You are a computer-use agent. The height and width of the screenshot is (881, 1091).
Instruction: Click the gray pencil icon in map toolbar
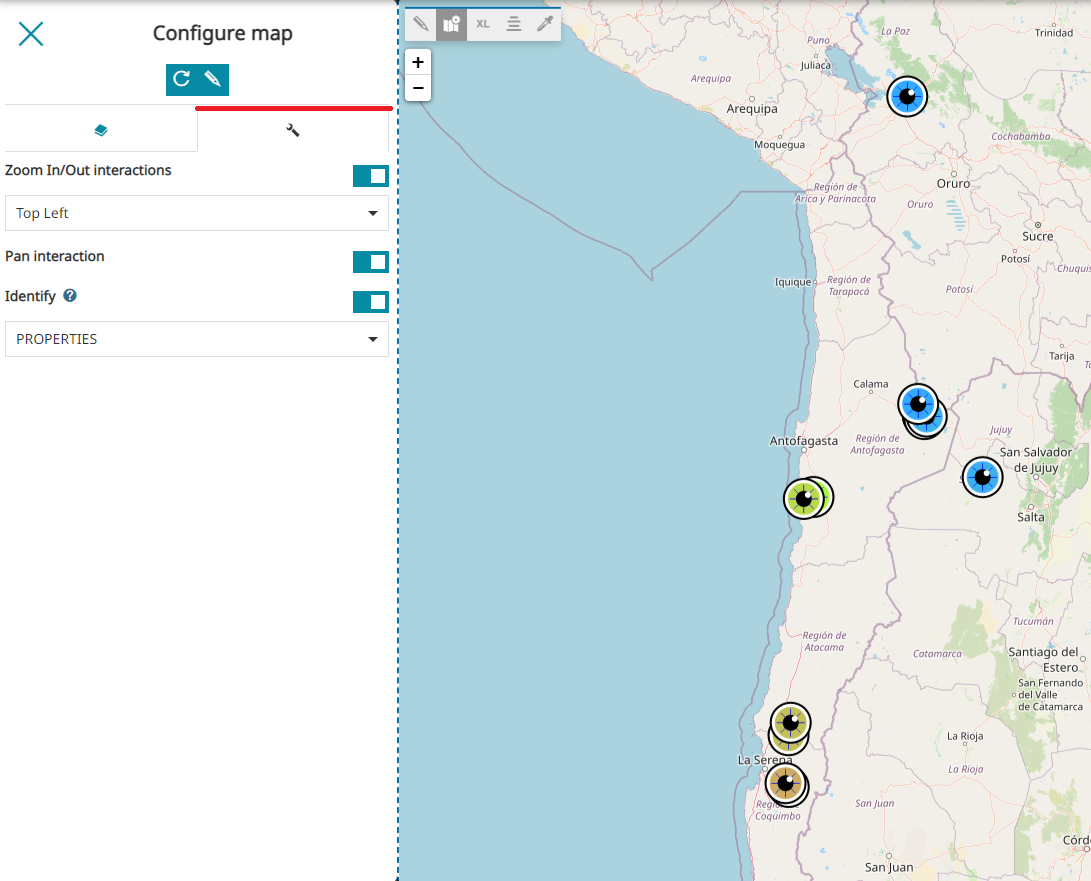(x=421, y=24)
